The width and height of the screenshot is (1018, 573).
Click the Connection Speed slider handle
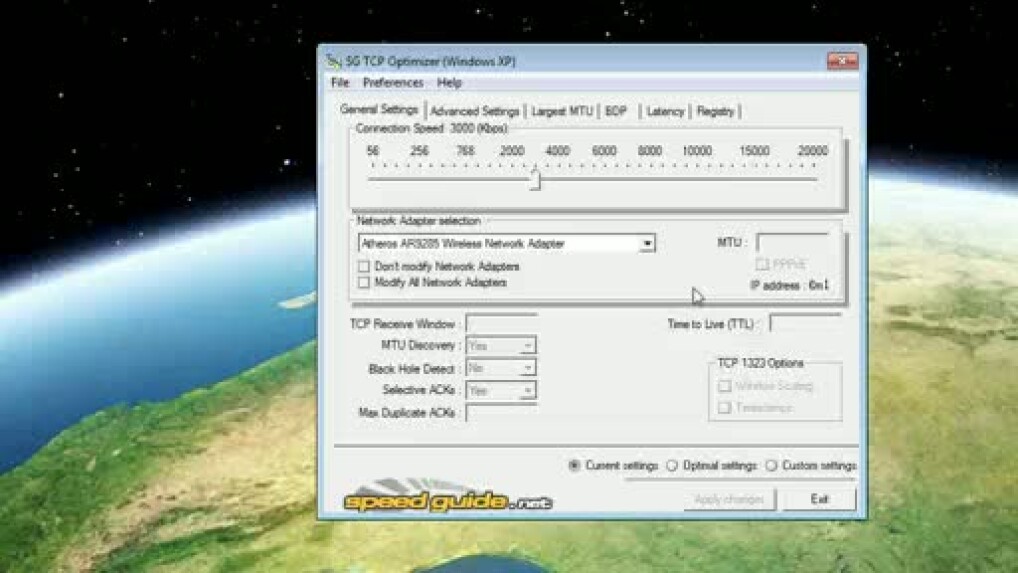coord(535,180)
